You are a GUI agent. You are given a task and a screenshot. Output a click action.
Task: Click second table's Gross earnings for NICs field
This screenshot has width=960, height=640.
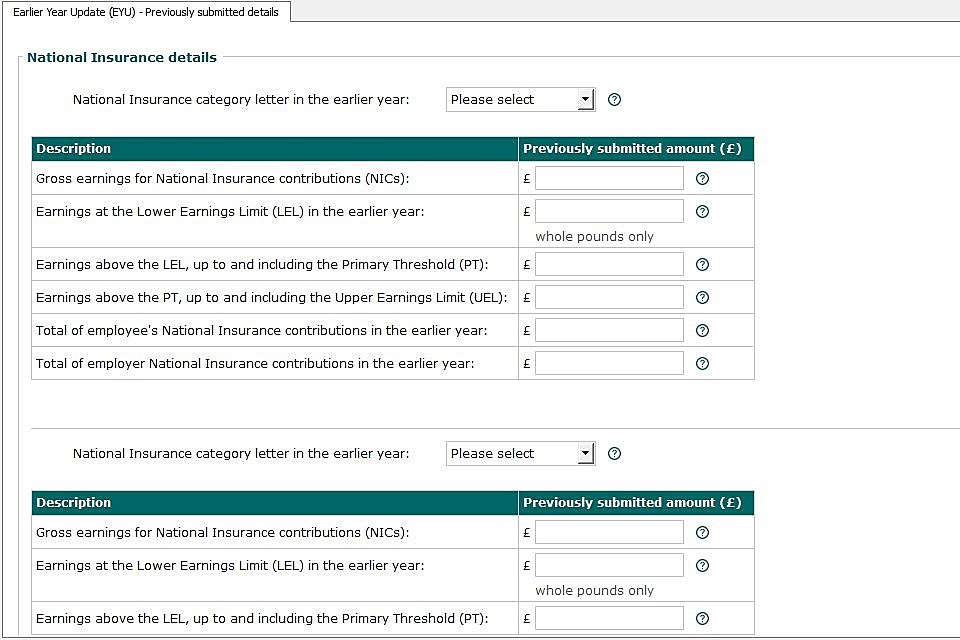[609, 532]
